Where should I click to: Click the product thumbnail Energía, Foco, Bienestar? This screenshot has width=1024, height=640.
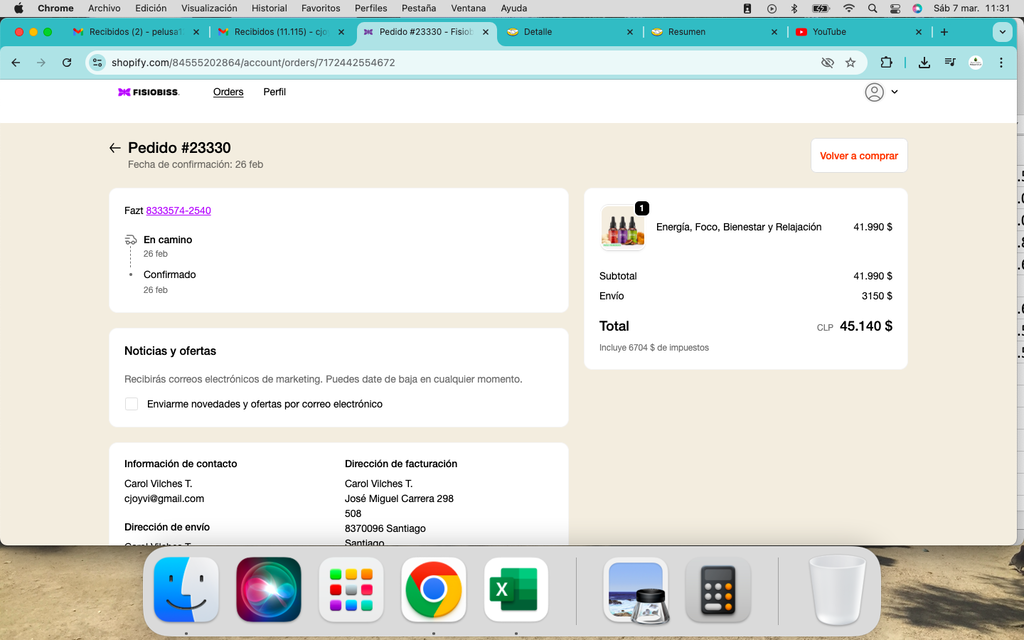(x=622, y=227)
